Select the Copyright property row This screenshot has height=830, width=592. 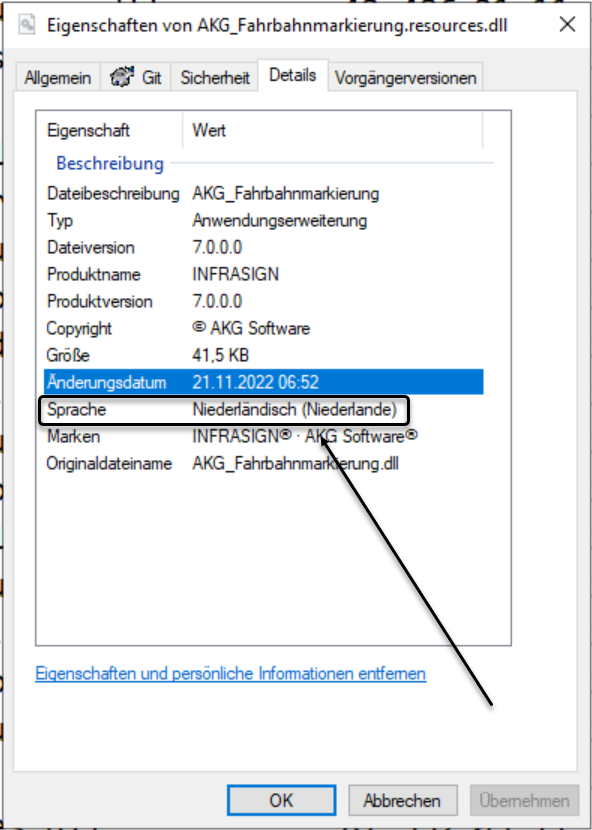click(x=264, y=328)
